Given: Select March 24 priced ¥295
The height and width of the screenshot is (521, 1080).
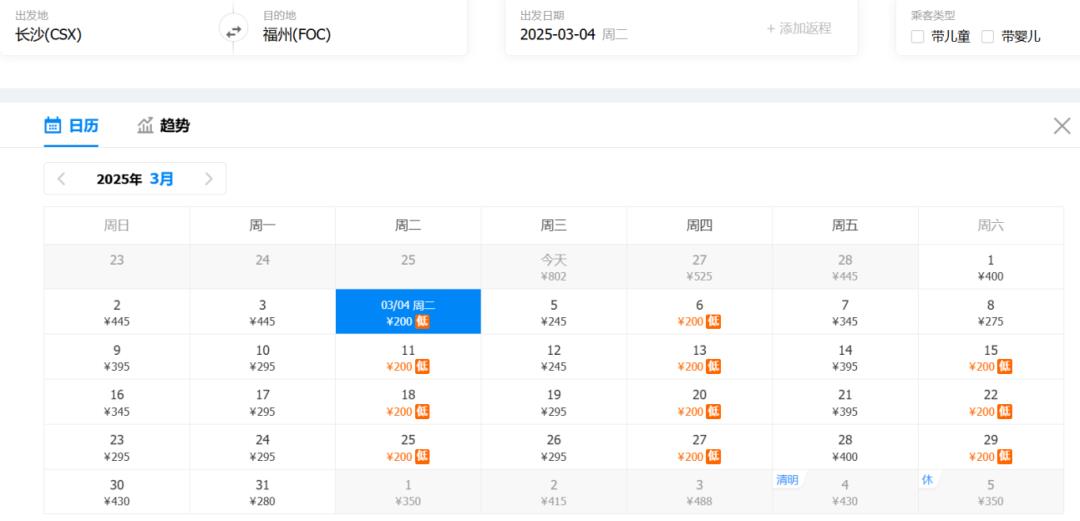Looking at the screenshot, I should click(262, 447).
